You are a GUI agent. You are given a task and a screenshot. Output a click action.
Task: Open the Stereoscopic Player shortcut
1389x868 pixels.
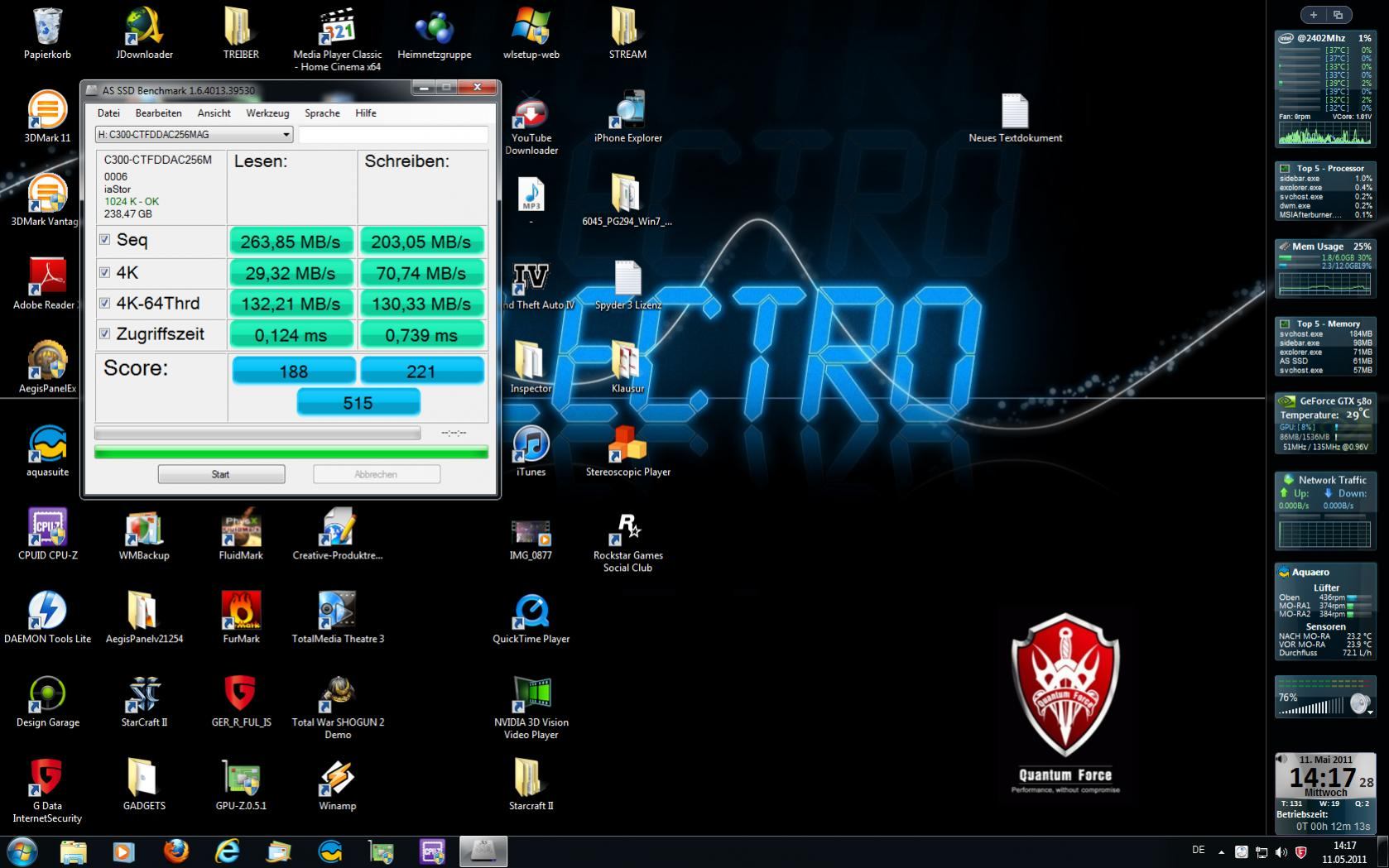627,451
